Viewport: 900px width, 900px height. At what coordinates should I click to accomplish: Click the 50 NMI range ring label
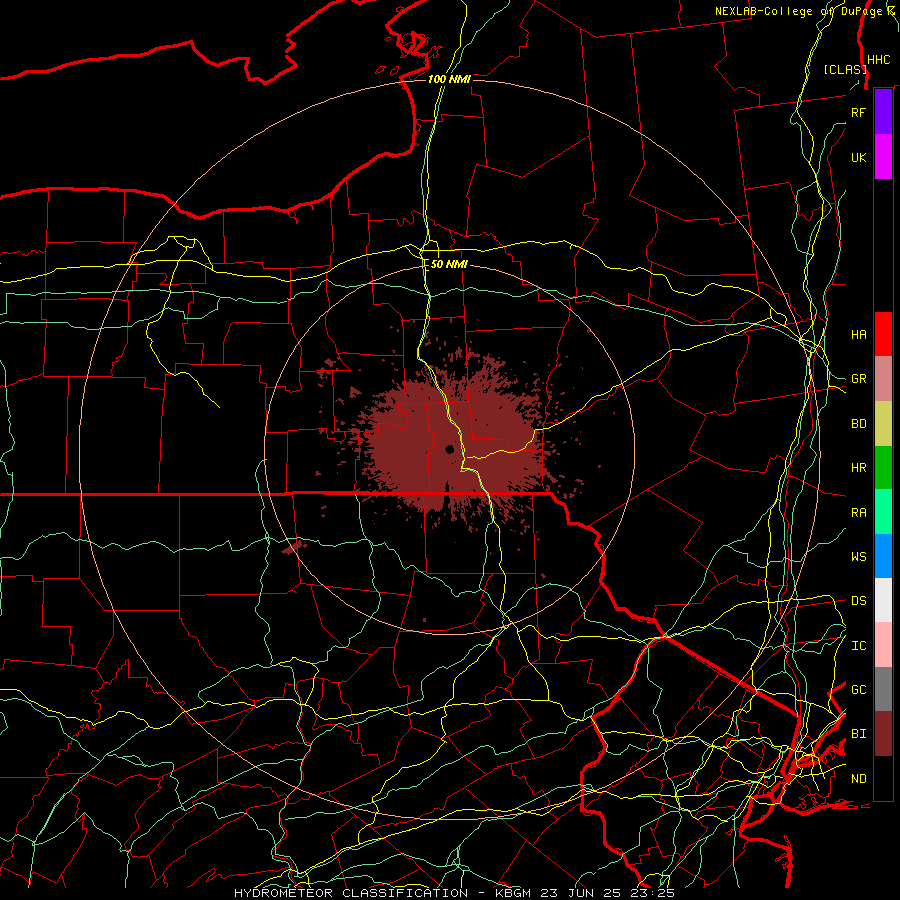tap(449, 265)
